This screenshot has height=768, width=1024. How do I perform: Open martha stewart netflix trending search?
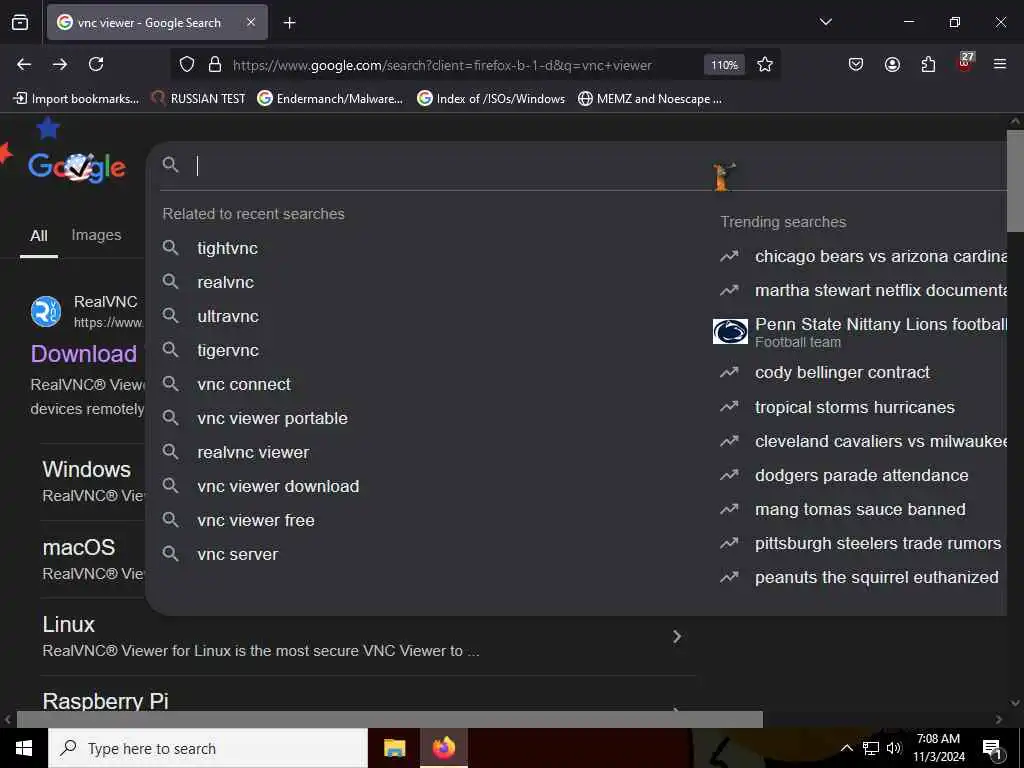(x=862, y=290)
